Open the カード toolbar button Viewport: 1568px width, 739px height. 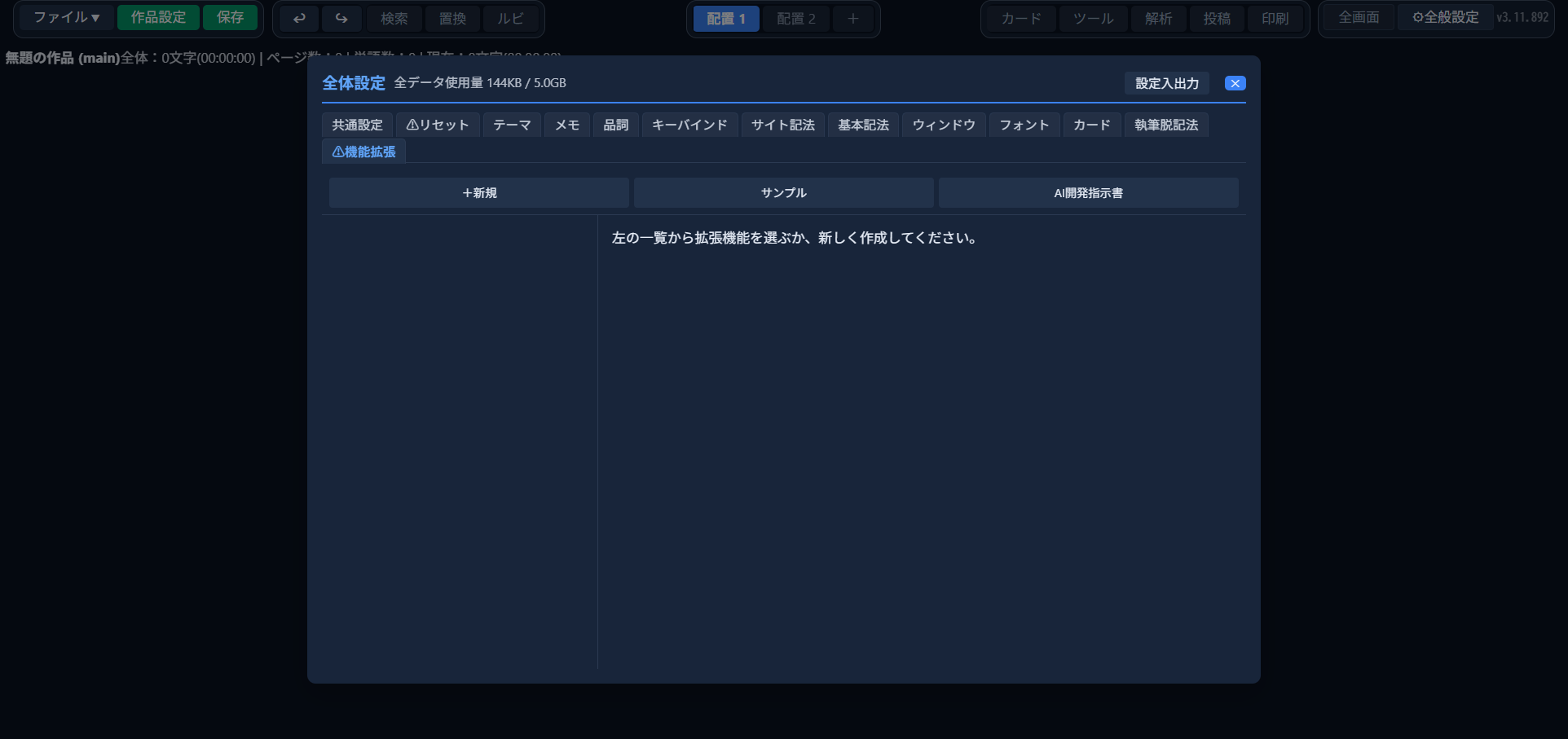(x=1021, y=18)
